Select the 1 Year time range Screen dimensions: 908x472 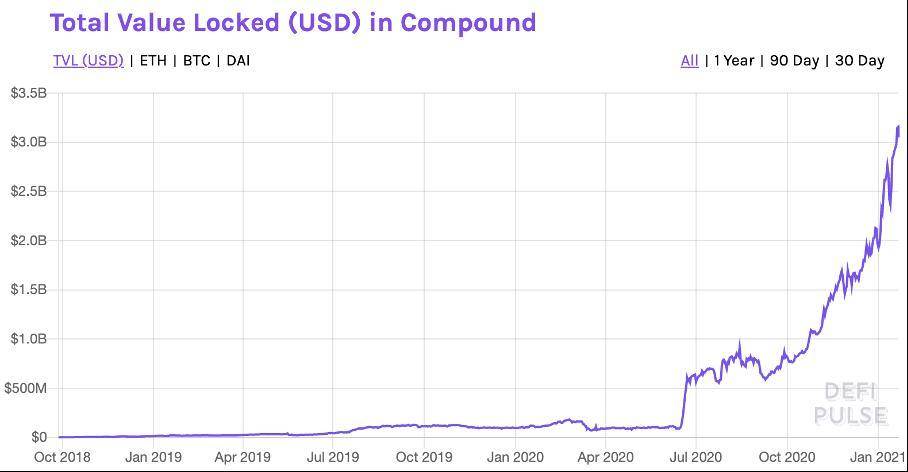click(x=734, y=60)
